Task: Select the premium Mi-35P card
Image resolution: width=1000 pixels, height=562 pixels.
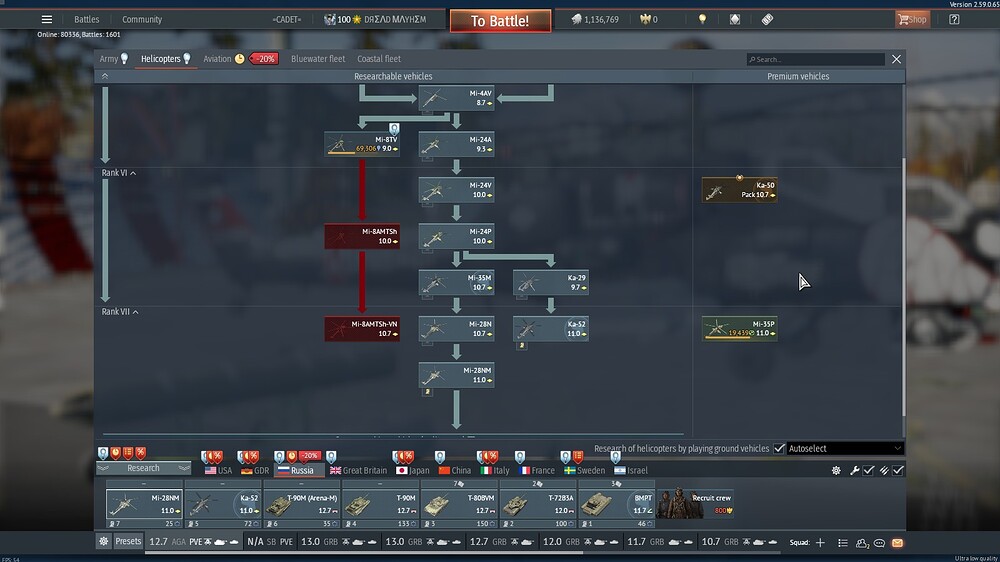Action: [739, 329]
